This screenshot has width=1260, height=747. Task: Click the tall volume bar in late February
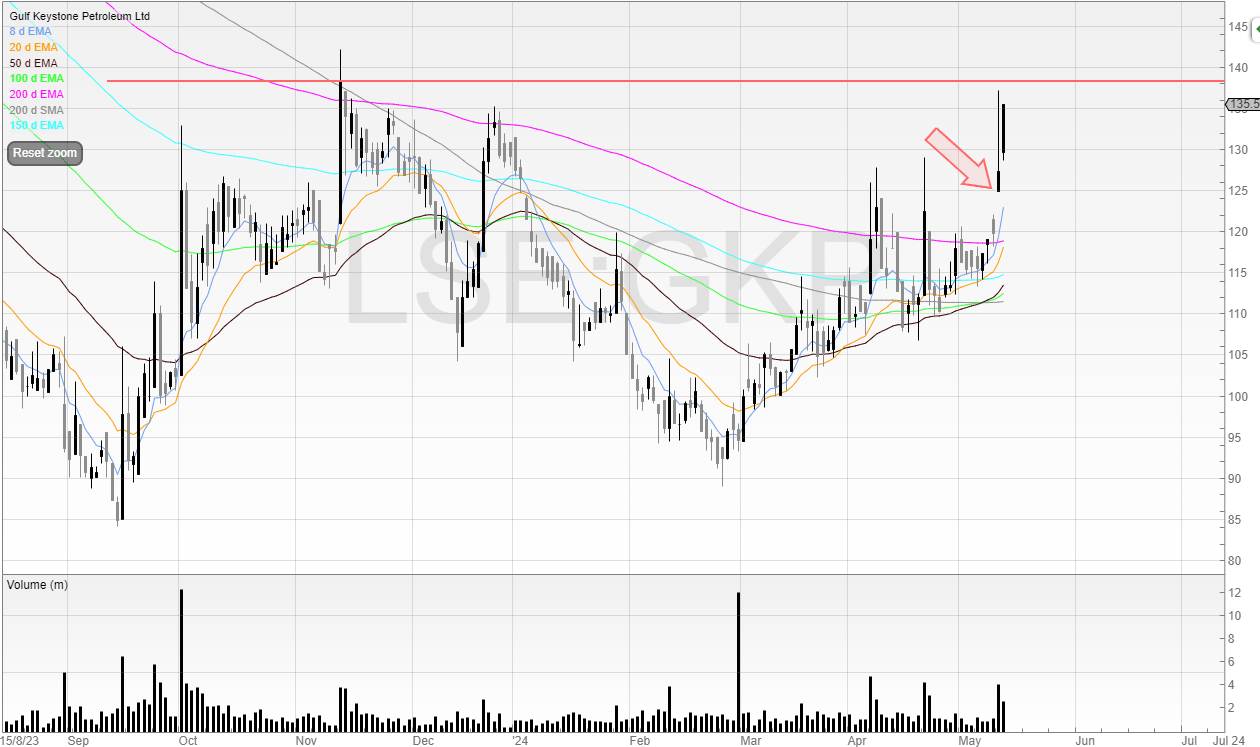click(x=738, y=662)
